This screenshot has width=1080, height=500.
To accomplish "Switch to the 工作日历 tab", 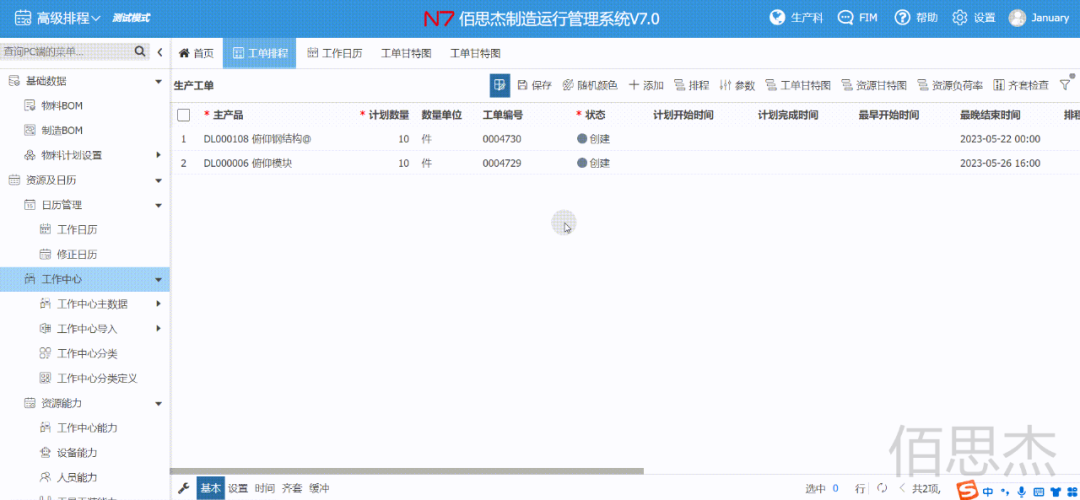I will tap(335, 53).
